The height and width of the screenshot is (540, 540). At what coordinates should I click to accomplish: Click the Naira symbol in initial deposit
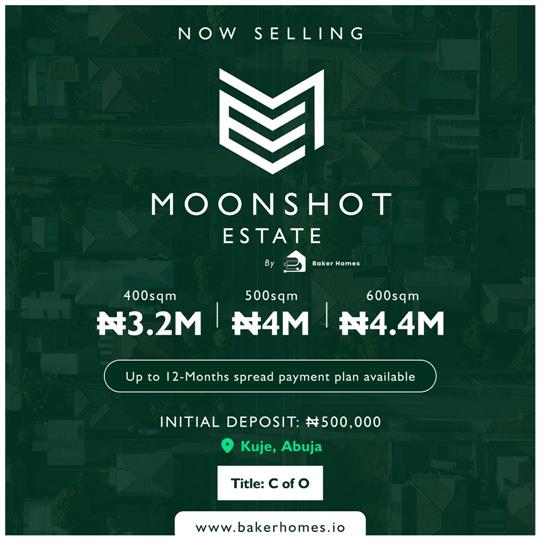[x=313, y=422]
